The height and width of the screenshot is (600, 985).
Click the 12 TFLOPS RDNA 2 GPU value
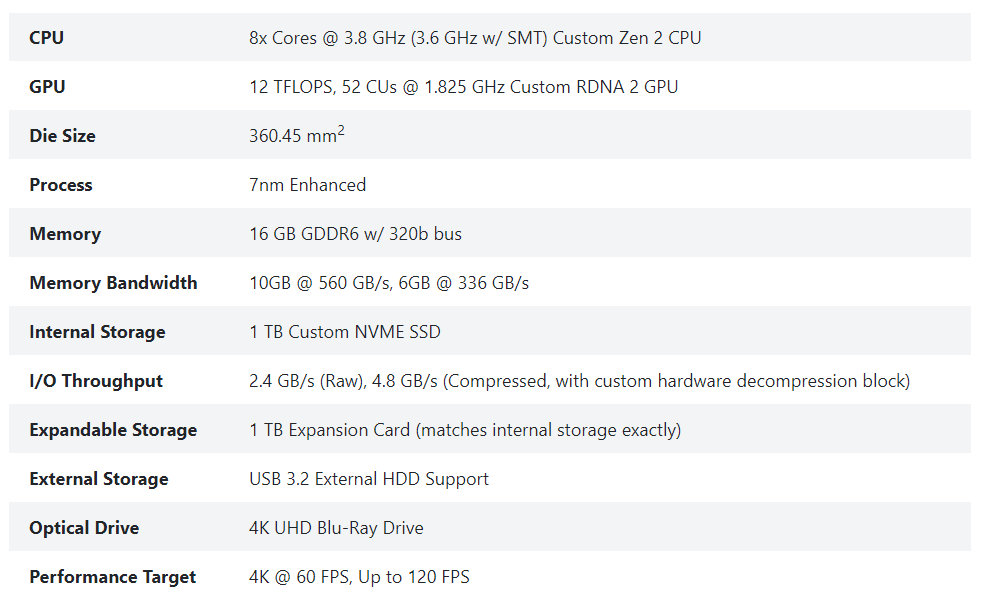463,87
